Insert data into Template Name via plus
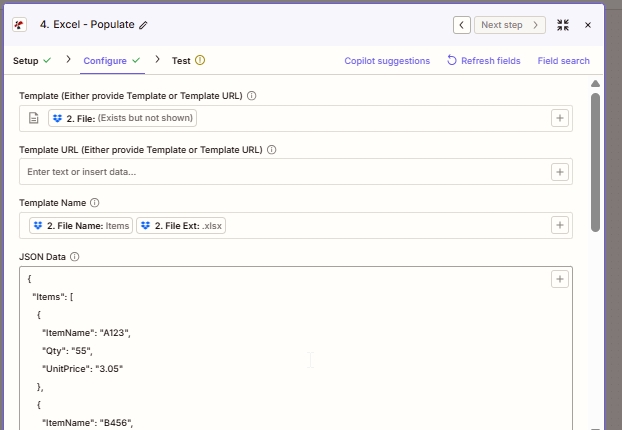622x430 pixels. 560,225
